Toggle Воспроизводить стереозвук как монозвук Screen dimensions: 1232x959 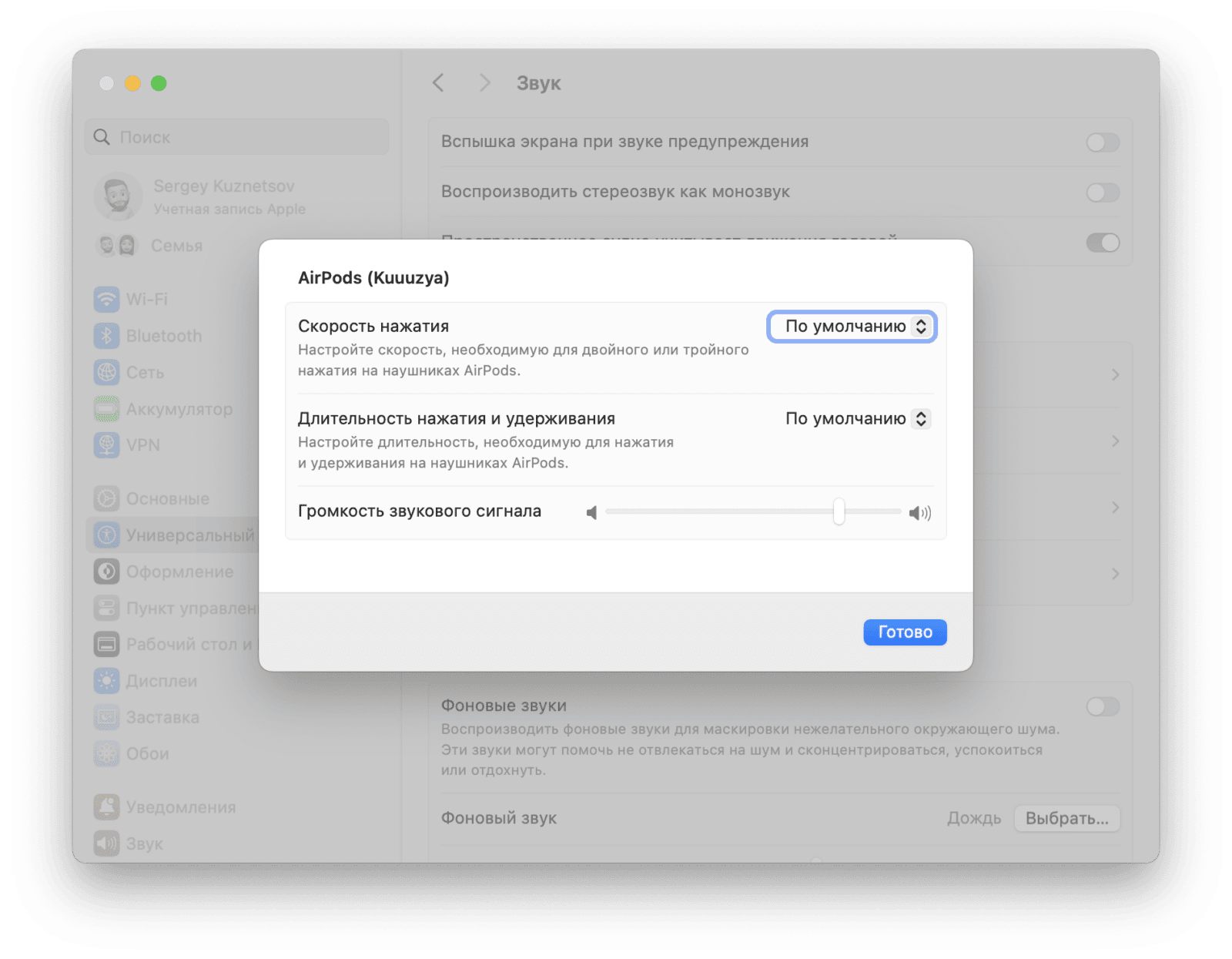click(x=1103, y=193)
